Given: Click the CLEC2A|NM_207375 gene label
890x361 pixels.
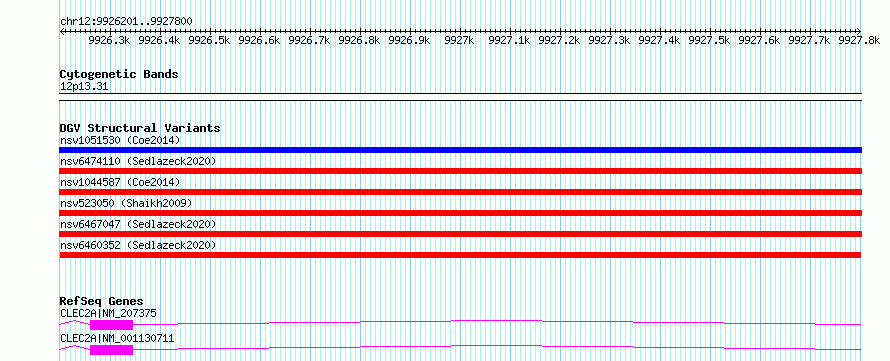Looking at the screenshot, I should (x=108, y=313).
